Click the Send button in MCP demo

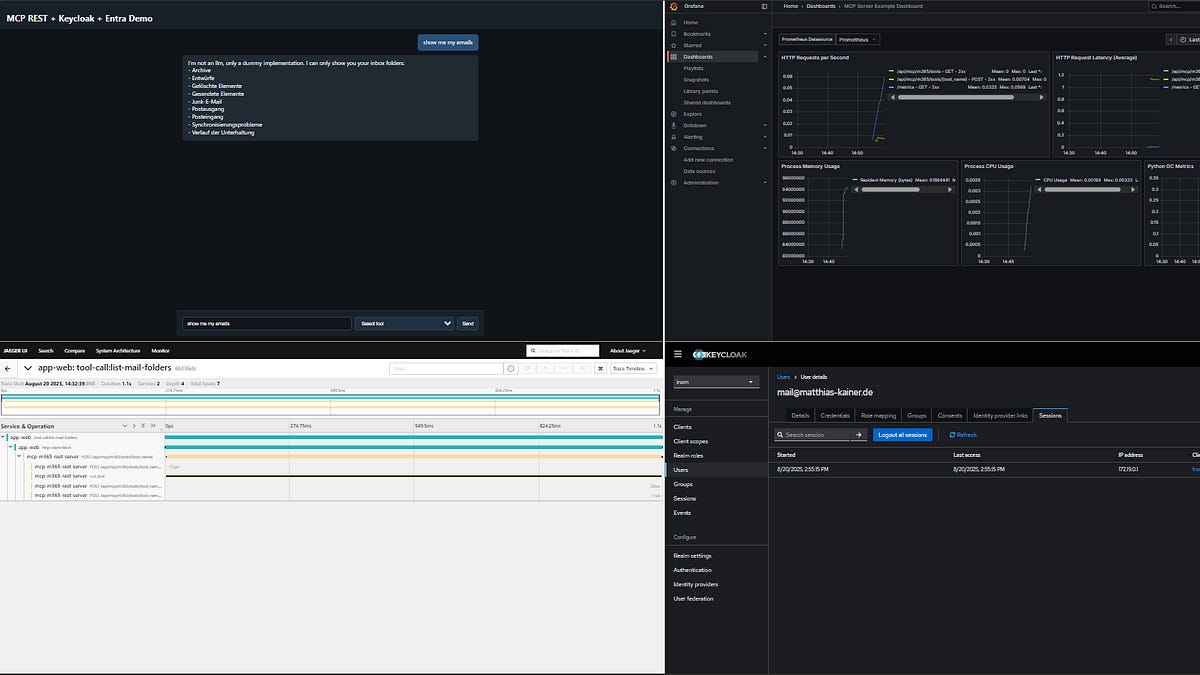468,323
